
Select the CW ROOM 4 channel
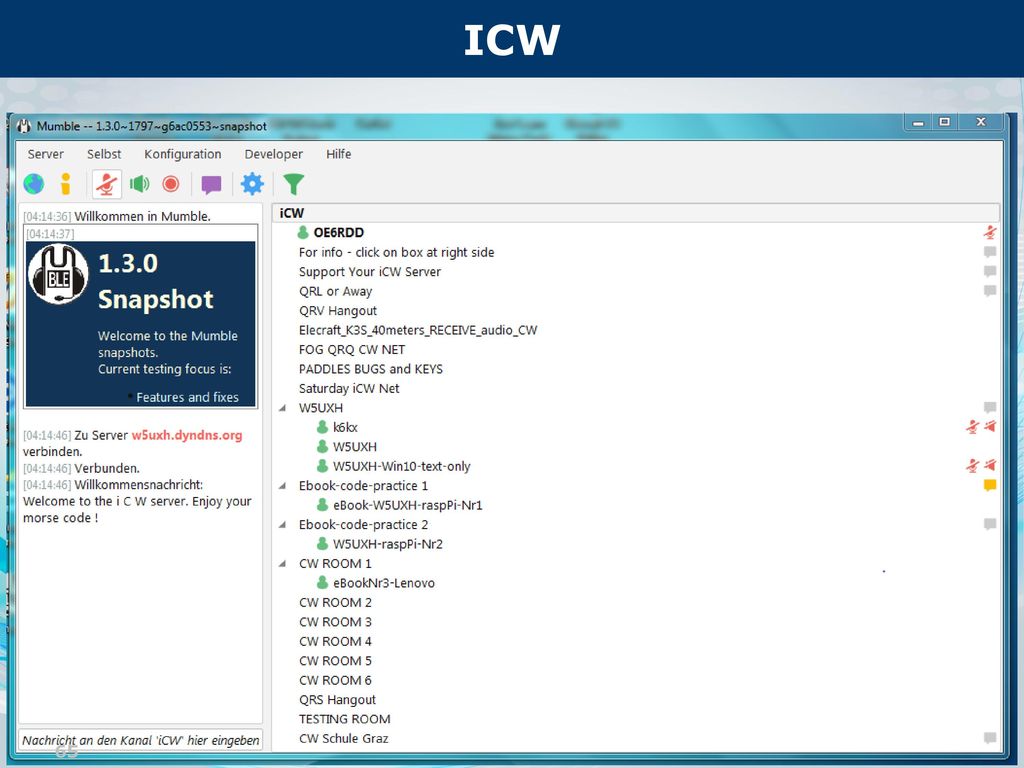point(335,641)
